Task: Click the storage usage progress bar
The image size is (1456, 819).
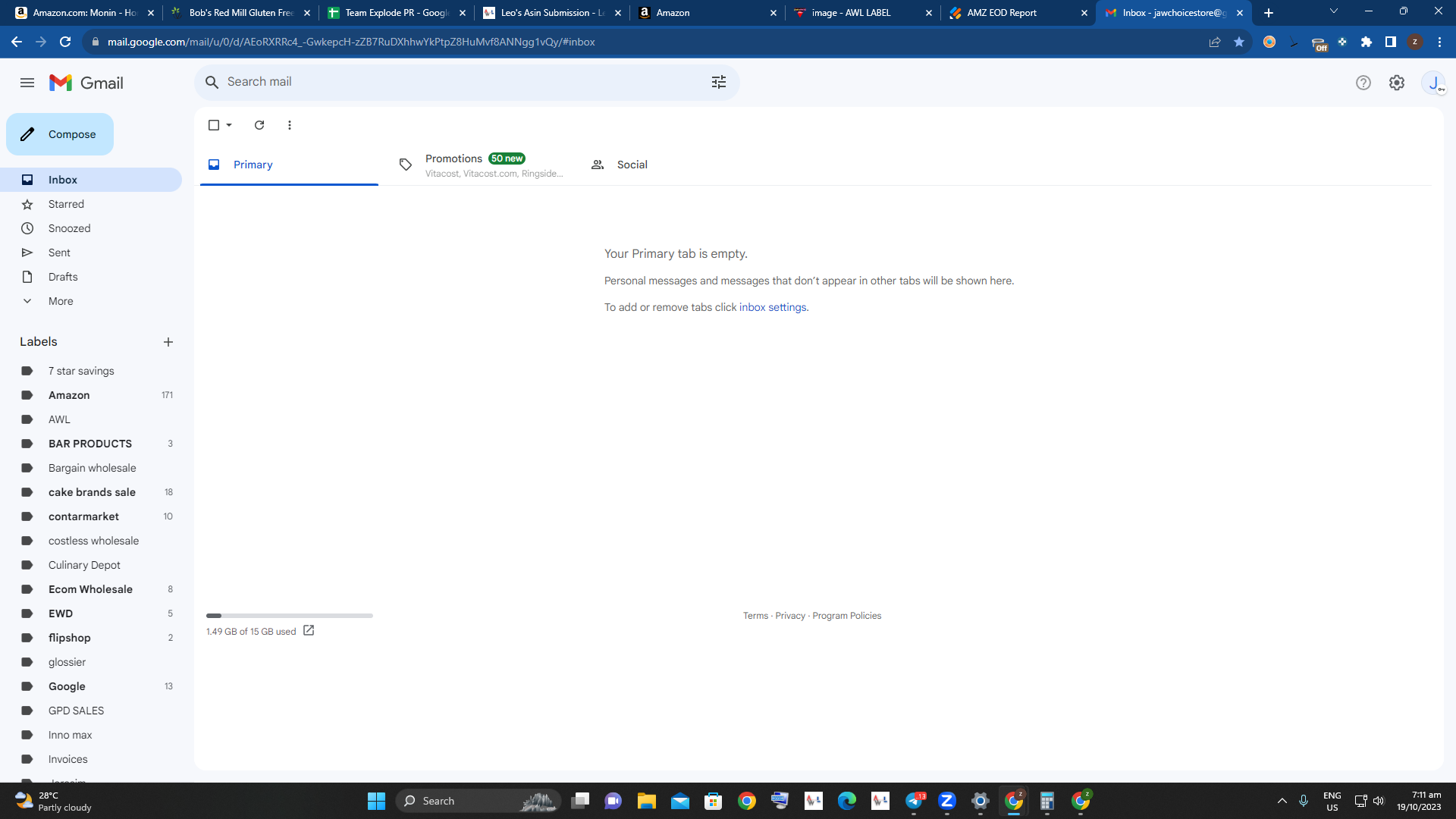Action: pos(290,616)
